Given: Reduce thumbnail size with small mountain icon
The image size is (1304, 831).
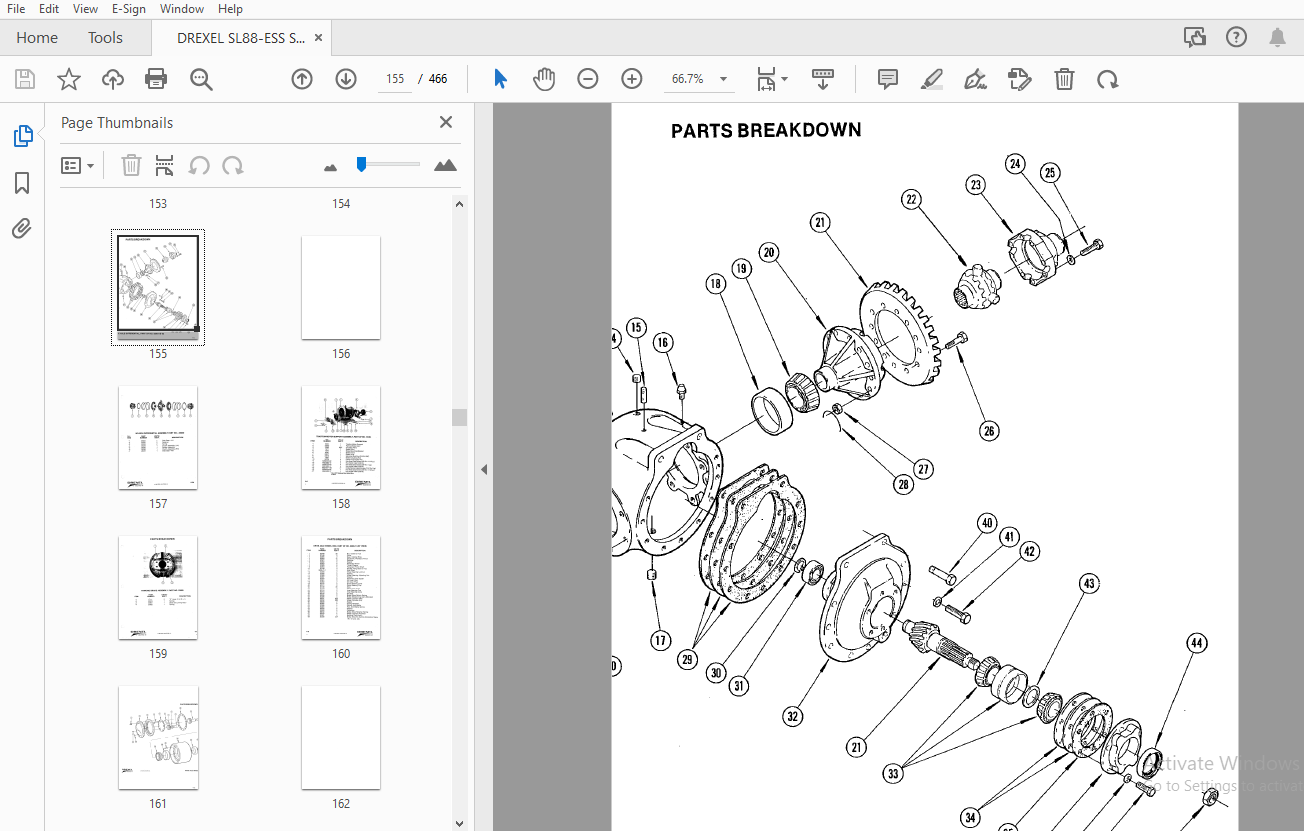Looking at the screenshot, I should [x=331, y=167].
